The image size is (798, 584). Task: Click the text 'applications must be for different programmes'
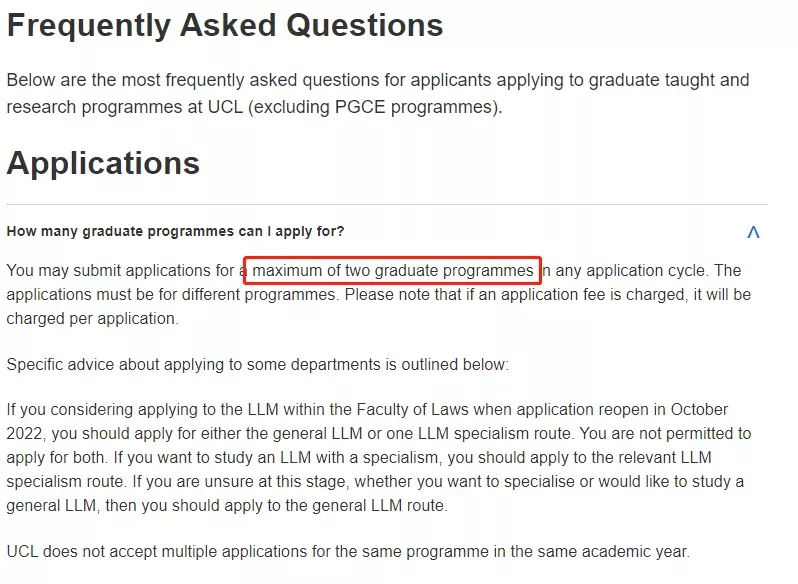point(171,295)
